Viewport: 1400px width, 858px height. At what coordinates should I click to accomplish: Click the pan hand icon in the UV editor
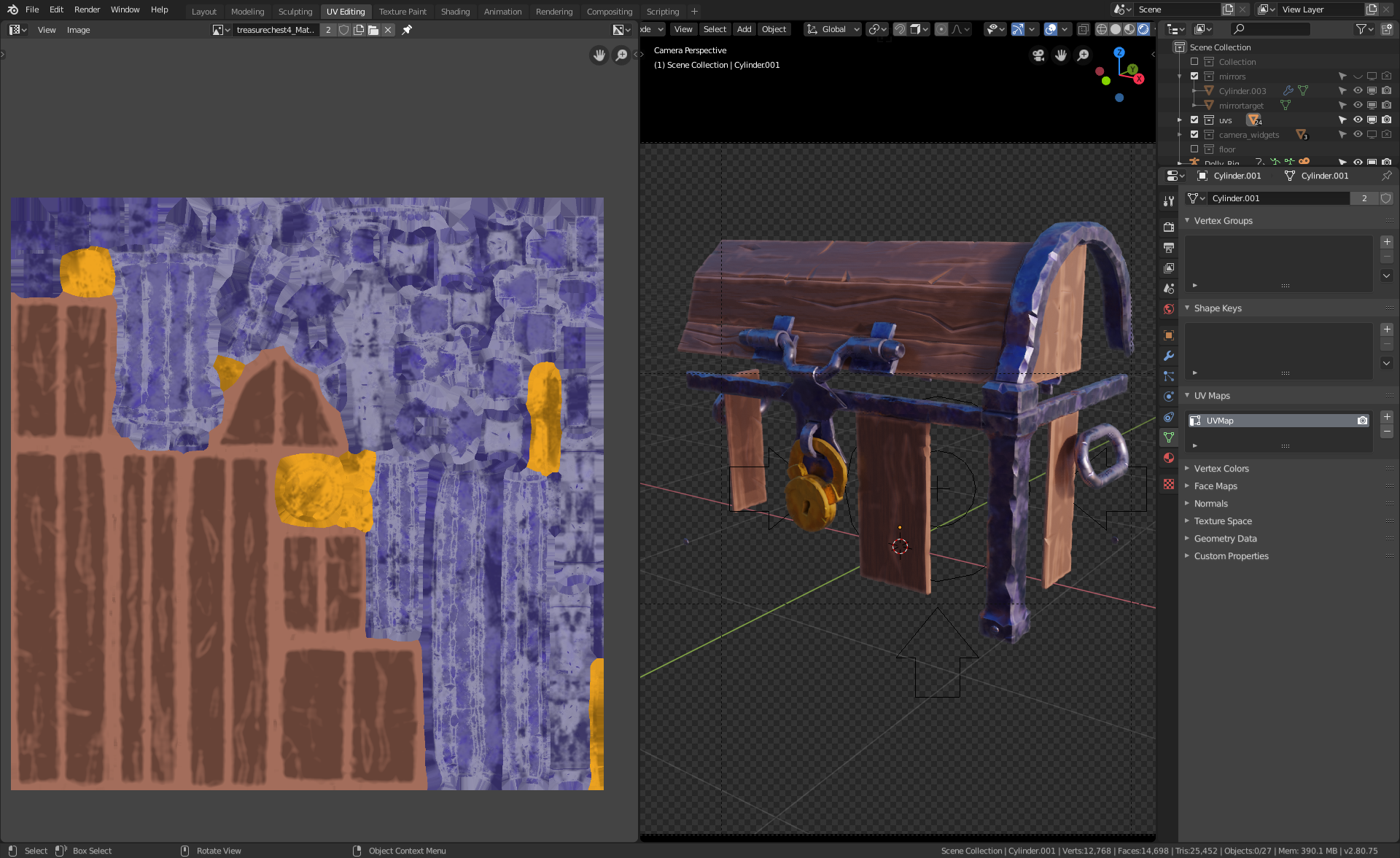coord(599,55)
